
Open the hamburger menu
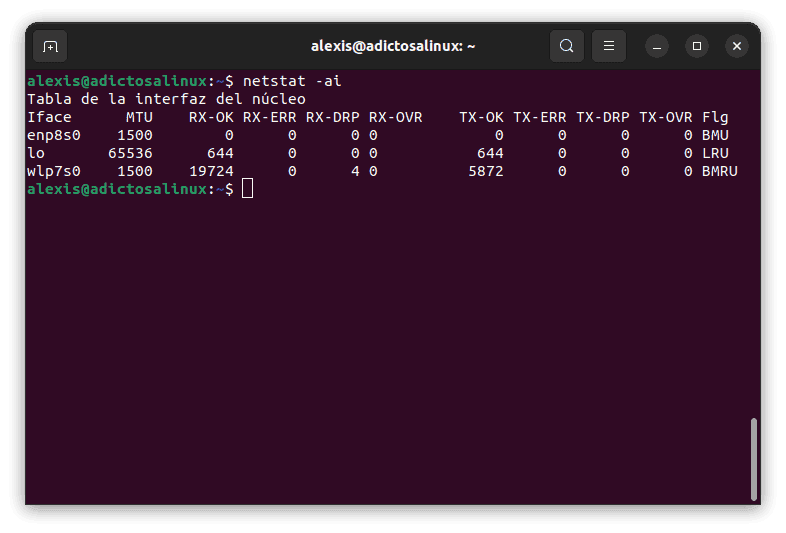click(x=608, y=46)
